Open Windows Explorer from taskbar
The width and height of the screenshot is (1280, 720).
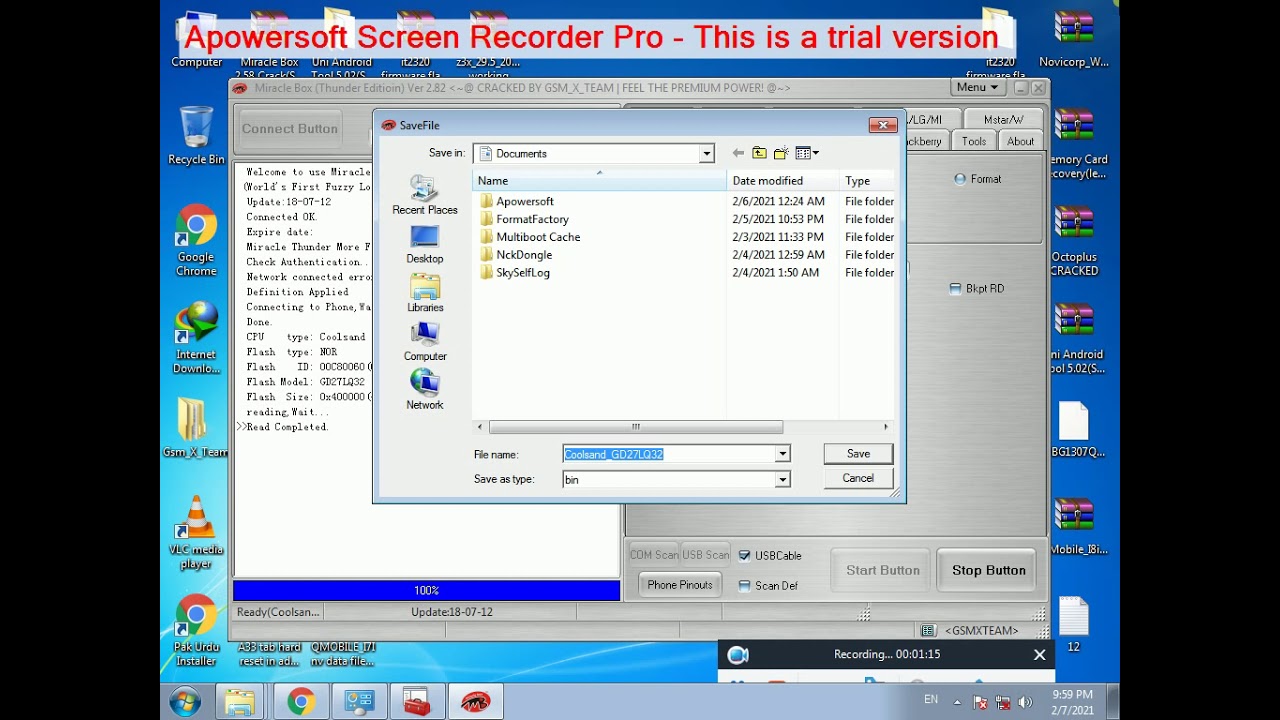[240, 702]
